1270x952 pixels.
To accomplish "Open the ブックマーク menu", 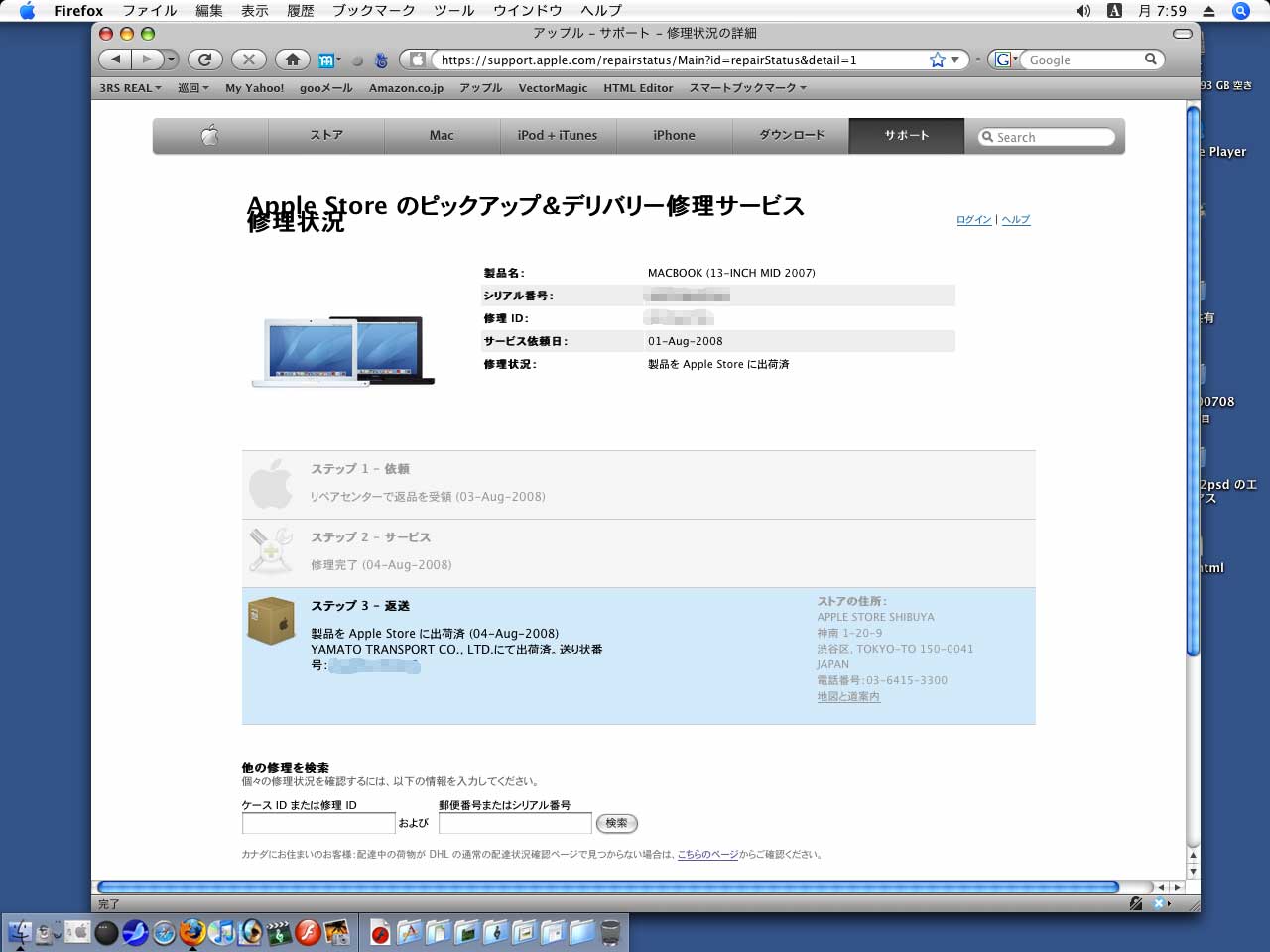I will [374, 11].
